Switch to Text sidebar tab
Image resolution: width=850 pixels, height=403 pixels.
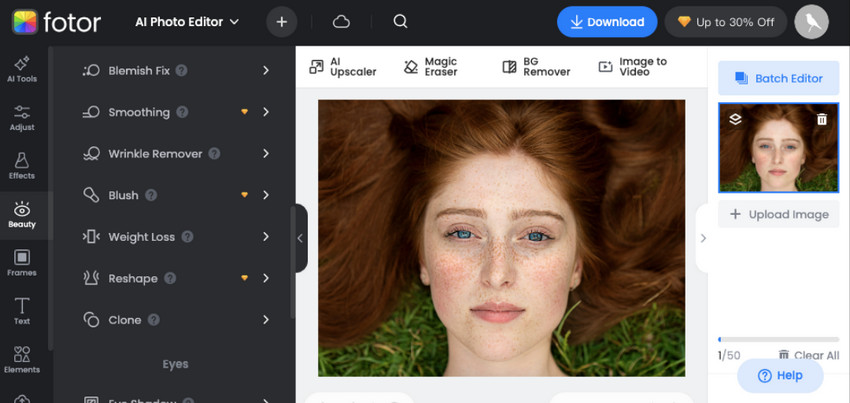pyautogui.click(x=22, y=312)
